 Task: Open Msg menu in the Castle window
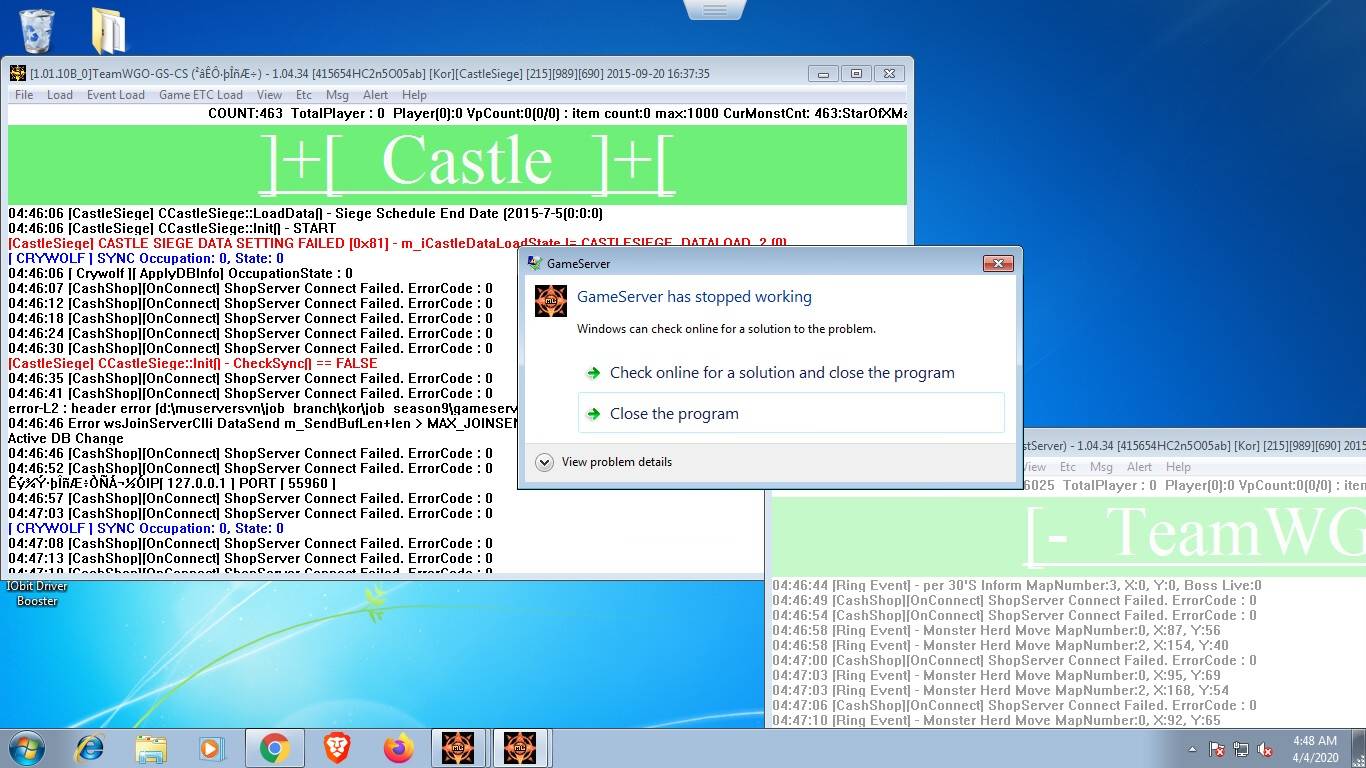(x=338, y=95)
